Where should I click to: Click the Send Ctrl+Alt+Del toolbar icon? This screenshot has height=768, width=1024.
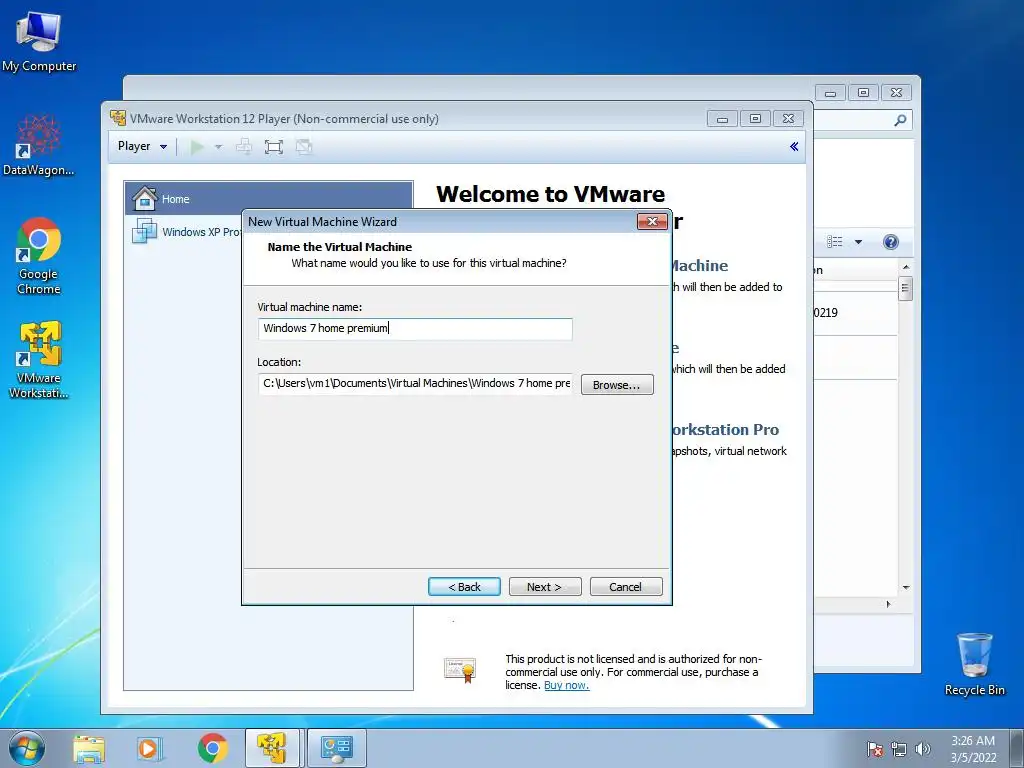tap(244, 147)
